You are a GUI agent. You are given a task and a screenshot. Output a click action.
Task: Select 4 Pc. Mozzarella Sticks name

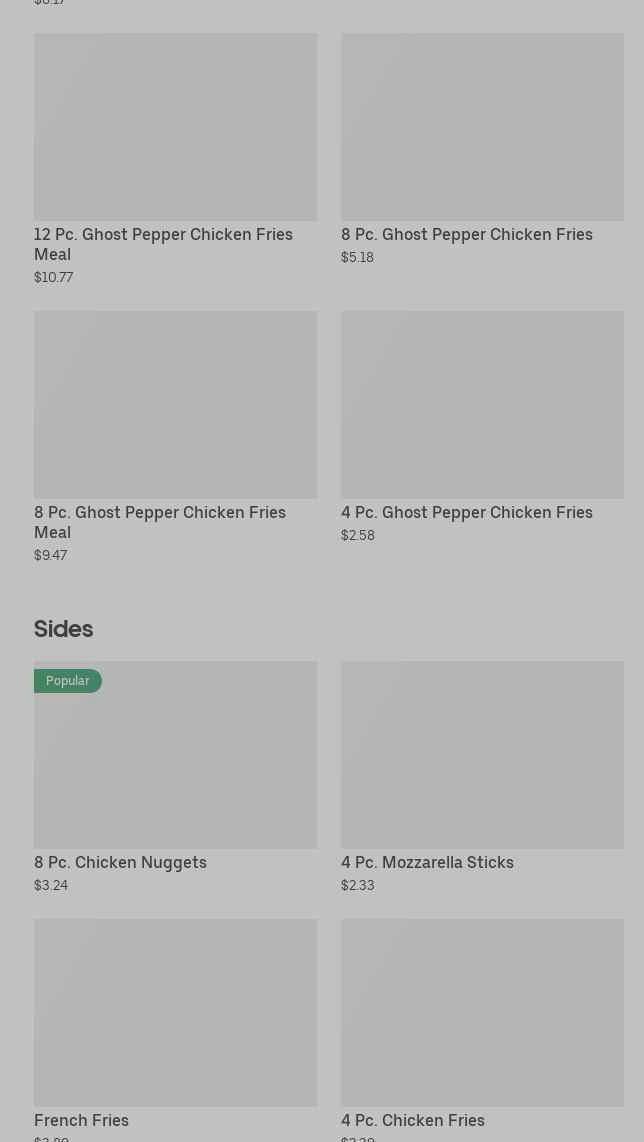[x=427, y=862]
